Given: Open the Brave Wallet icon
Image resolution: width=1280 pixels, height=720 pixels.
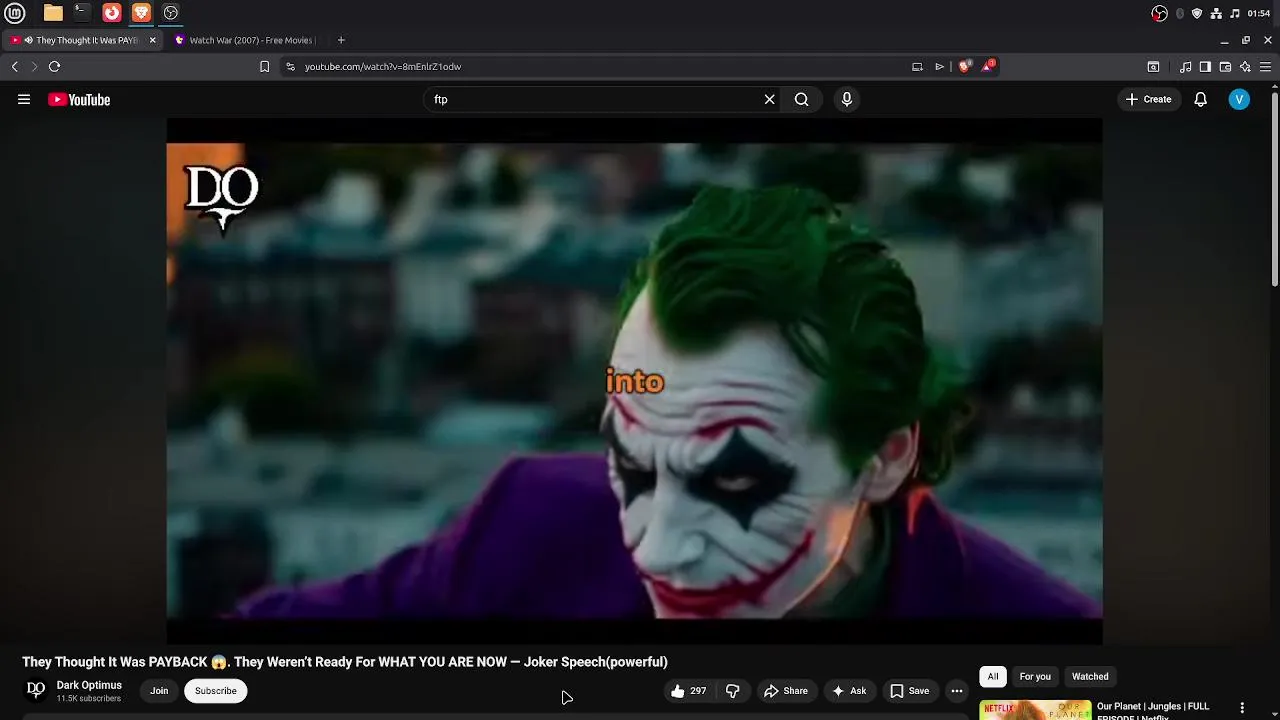Looking at the screenshot, I should tap(1225, 67).
